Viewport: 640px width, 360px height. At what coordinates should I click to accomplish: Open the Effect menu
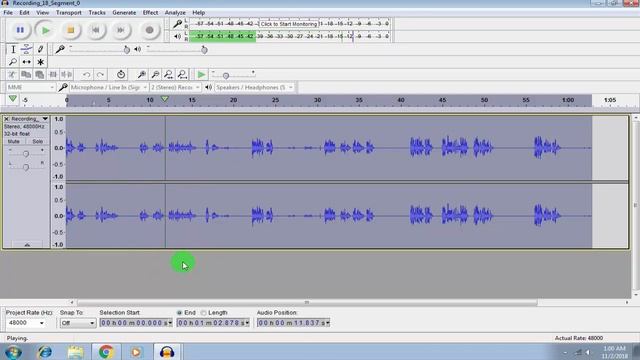[x=150, y=13]
